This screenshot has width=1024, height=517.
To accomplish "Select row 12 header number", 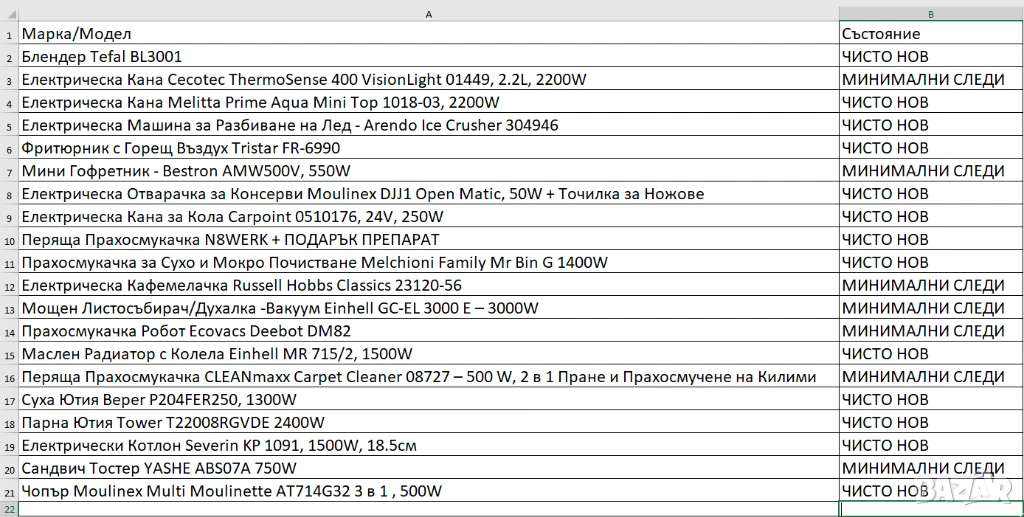I will click(9, 286).
